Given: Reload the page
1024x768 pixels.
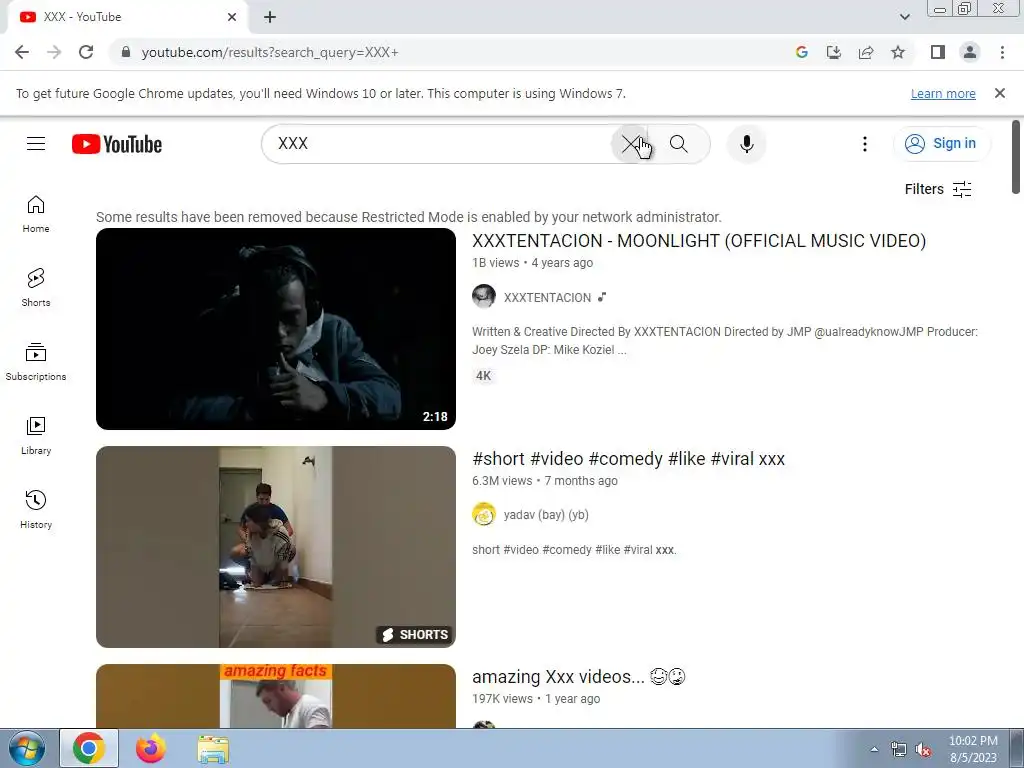Looking at the screenshot, I should pos(86,52).
